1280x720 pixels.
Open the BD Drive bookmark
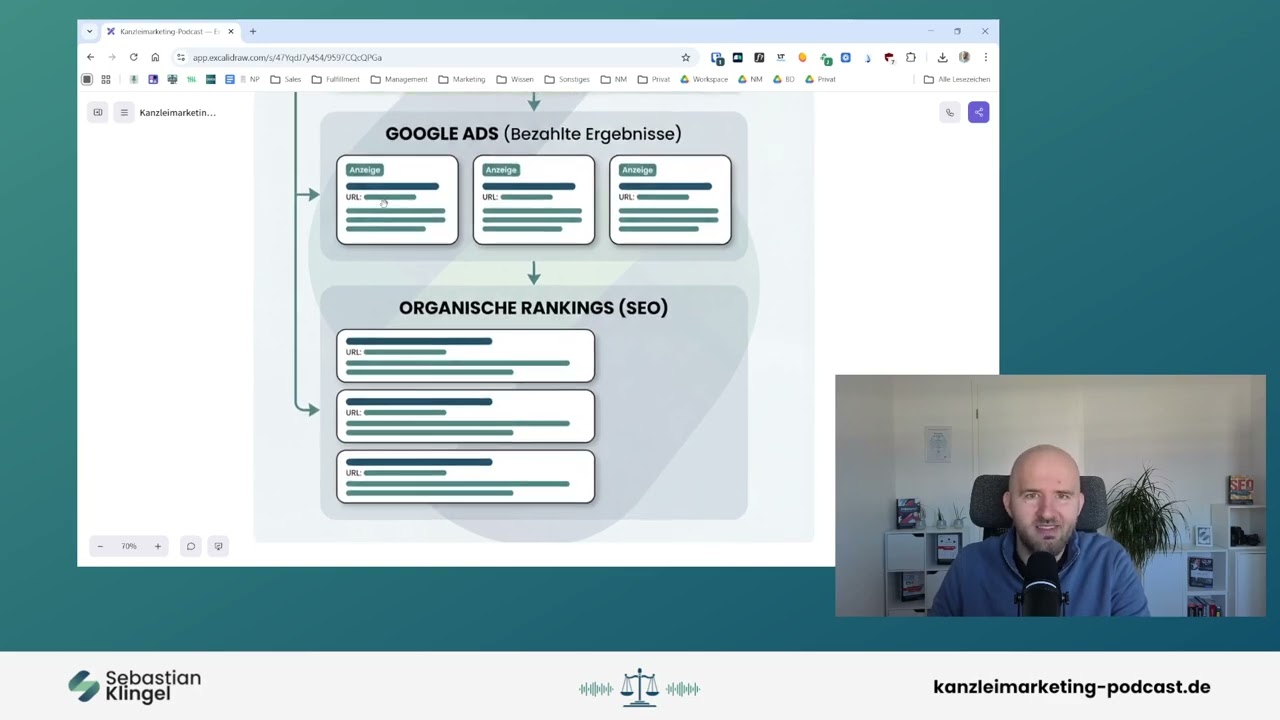[x=783, y=79]
